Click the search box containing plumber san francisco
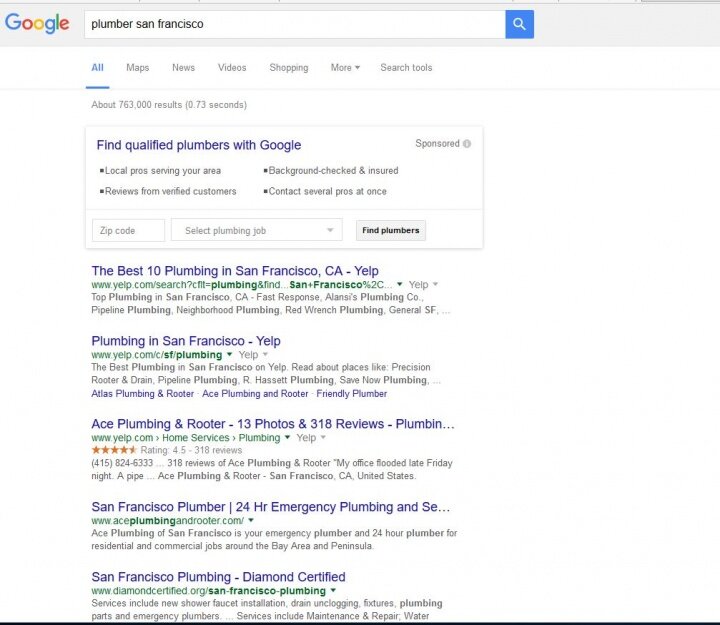This screenshot has height=625, width=720. click(295, 24)
